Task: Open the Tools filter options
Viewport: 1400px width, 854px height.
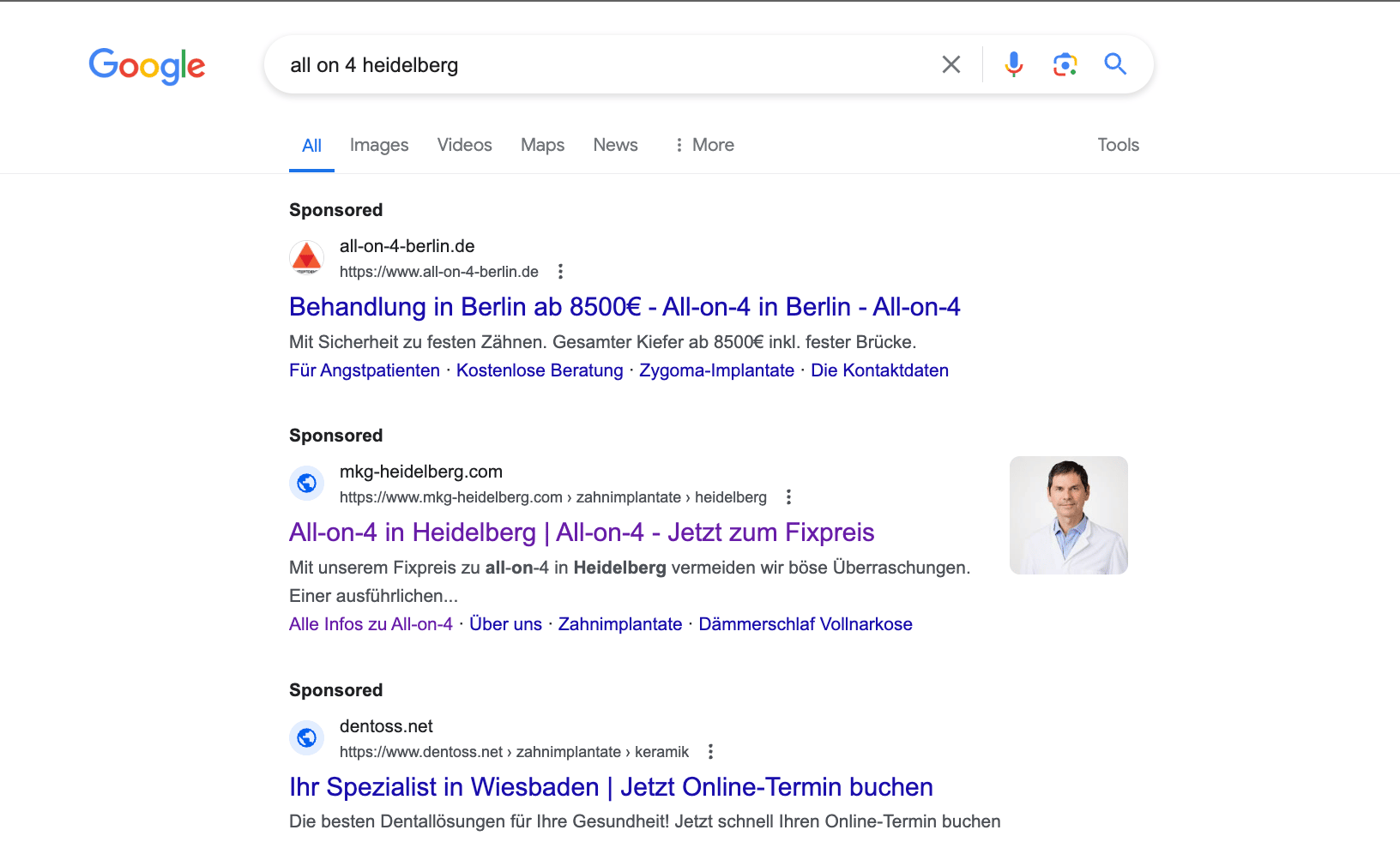Action: pos(1118,145)
